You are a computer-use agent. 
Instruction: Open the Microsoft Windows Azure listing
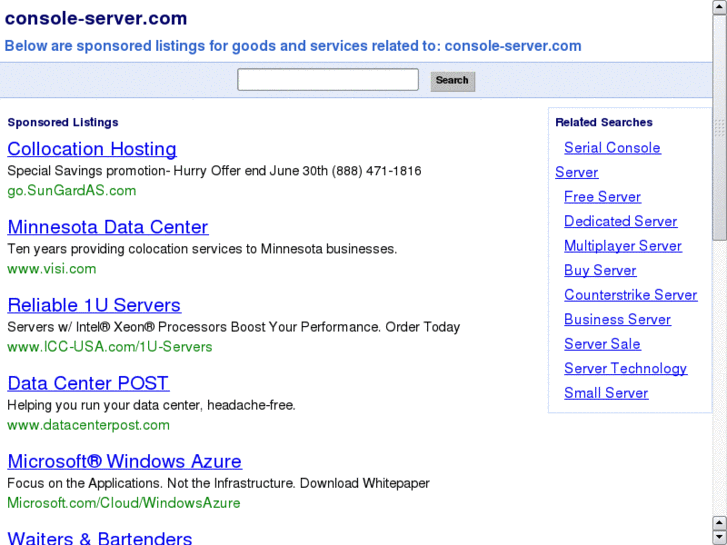tap(125, 461)
